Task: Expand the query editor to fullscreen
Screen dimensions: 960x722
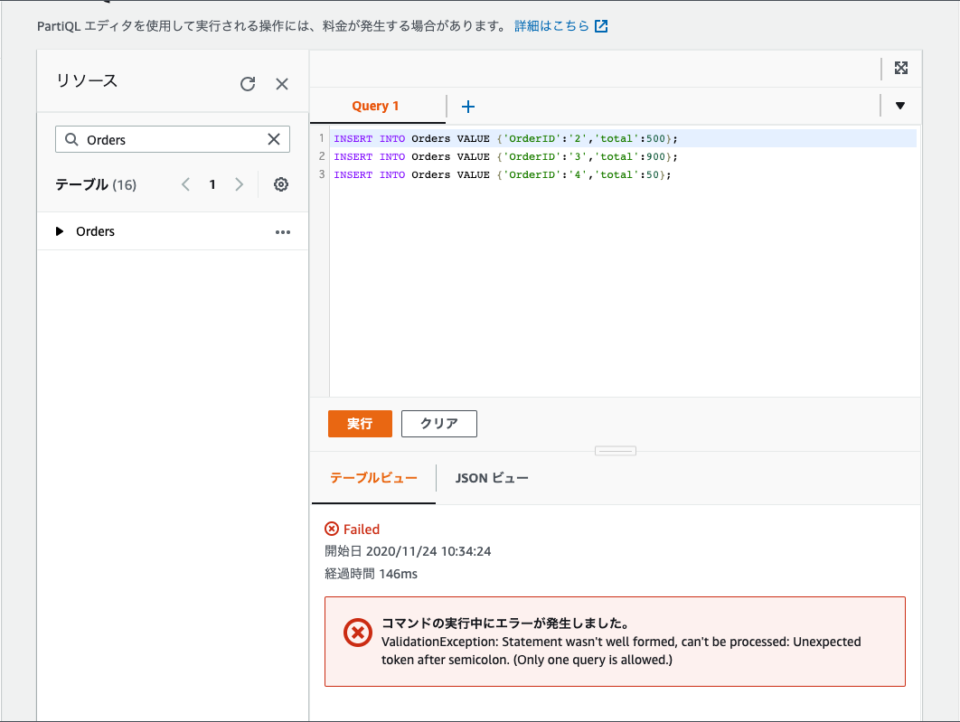Action: coord(901,68)
